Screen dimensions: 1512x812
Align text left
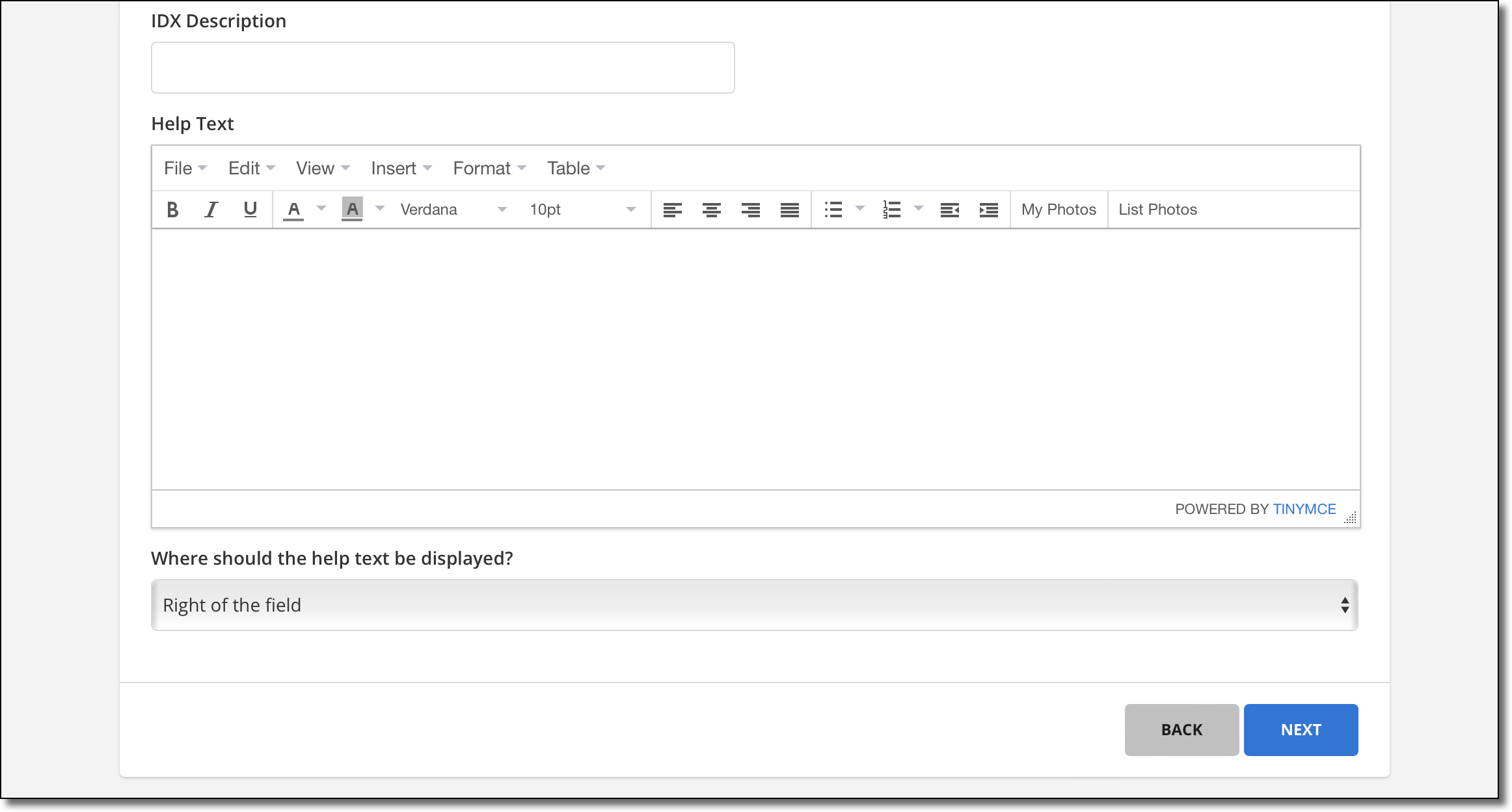[x=673, y=210]
